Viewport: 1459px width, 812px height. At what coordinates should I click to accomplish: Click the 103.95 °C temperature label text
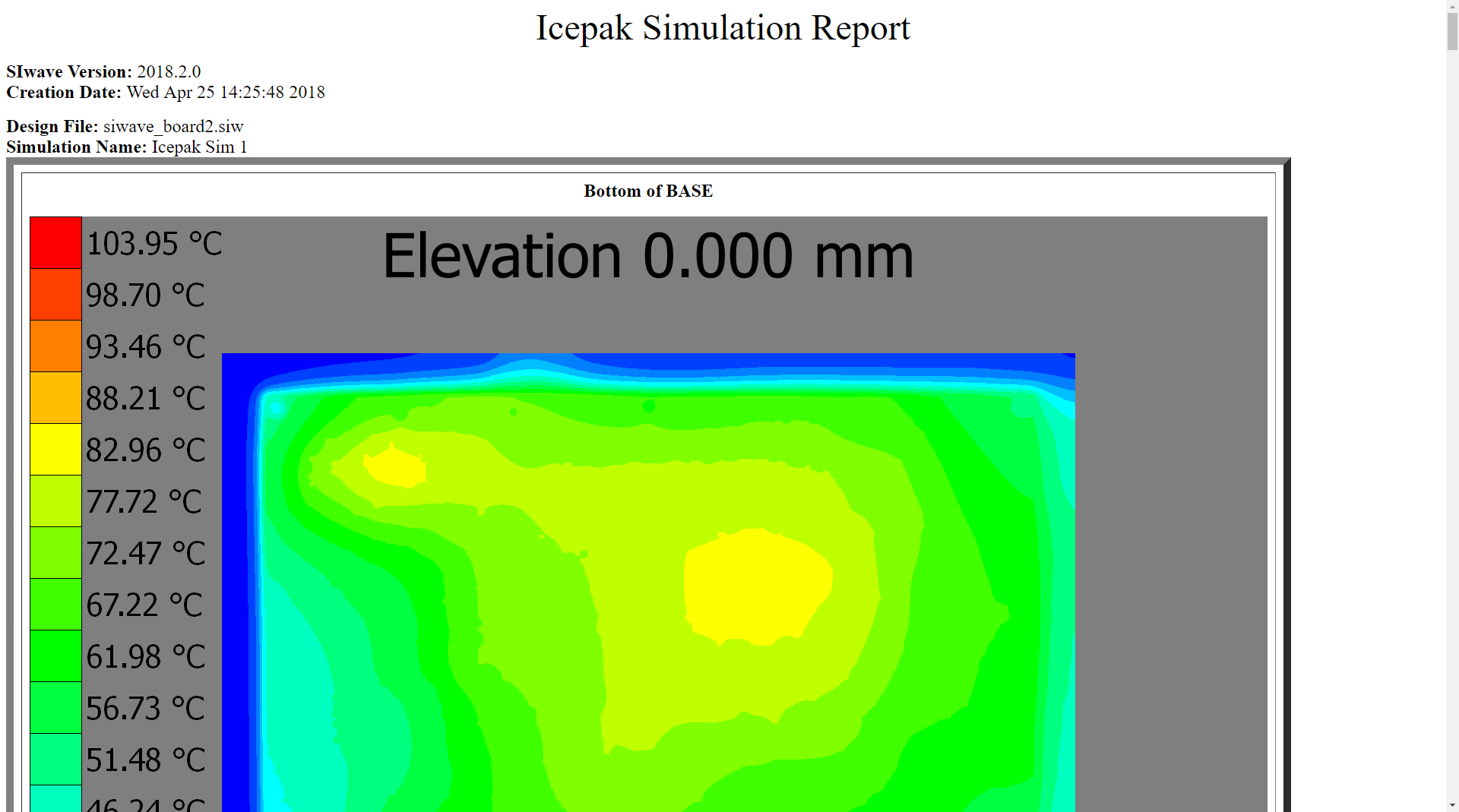154,244
